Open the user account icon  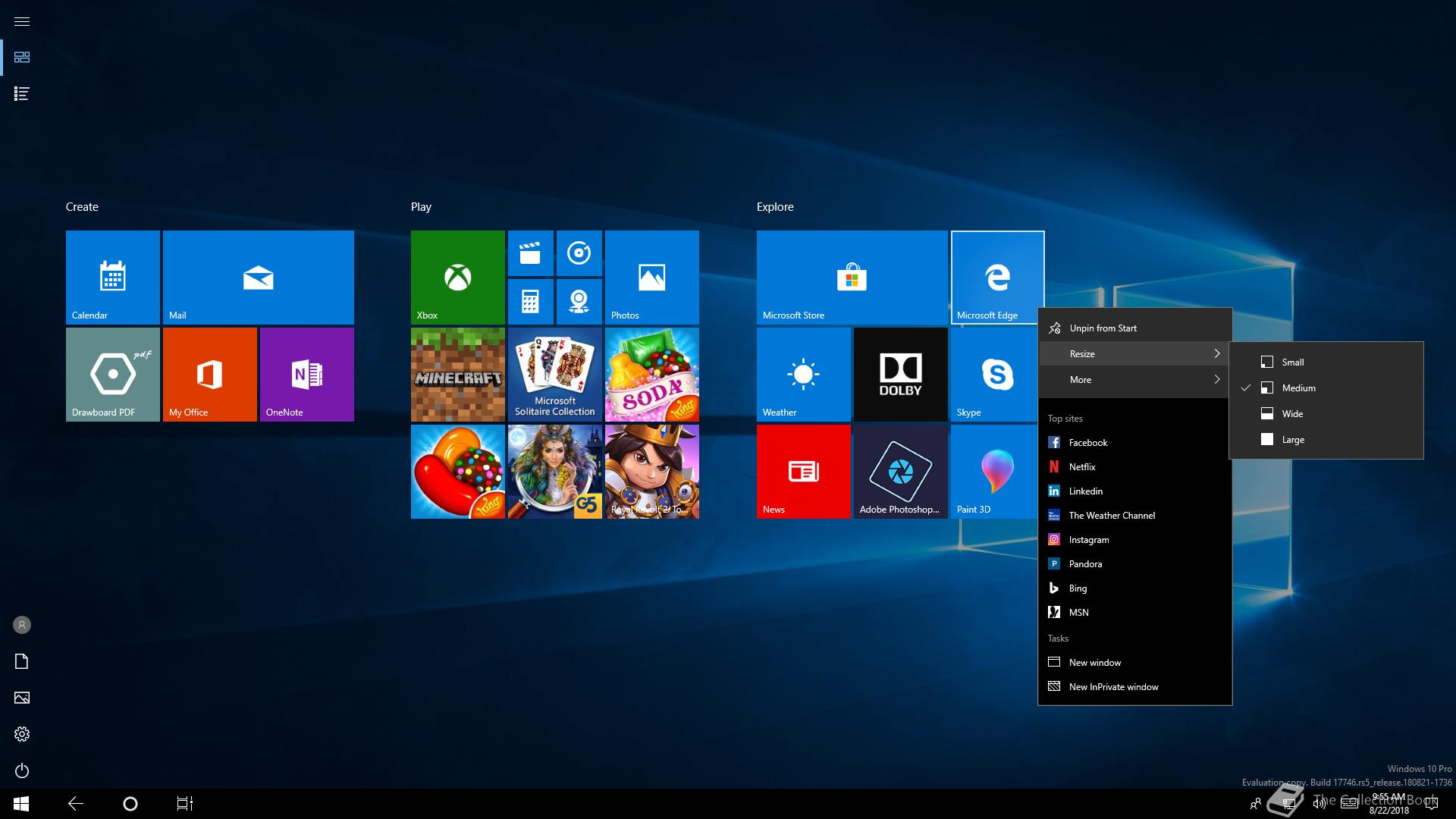[x=22, y=625]
